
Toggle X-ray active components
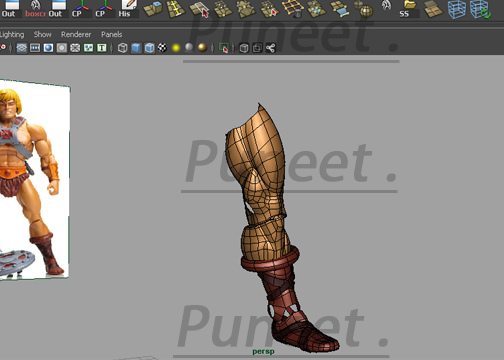click(257, 48)
